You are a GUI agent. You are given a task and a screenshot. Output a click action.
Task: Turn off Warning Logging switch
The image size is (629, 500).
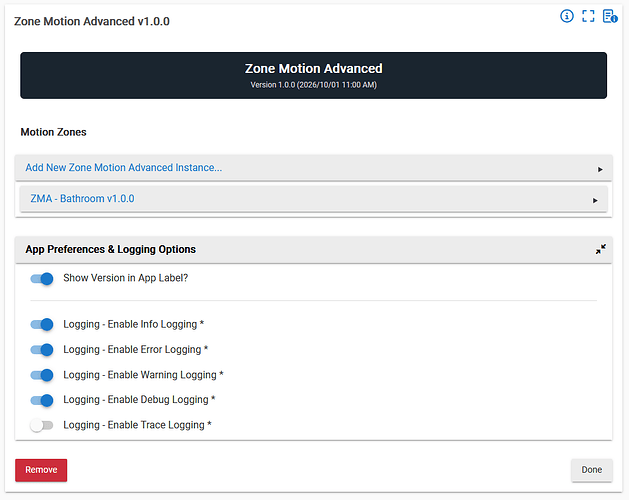click(42, 375)
